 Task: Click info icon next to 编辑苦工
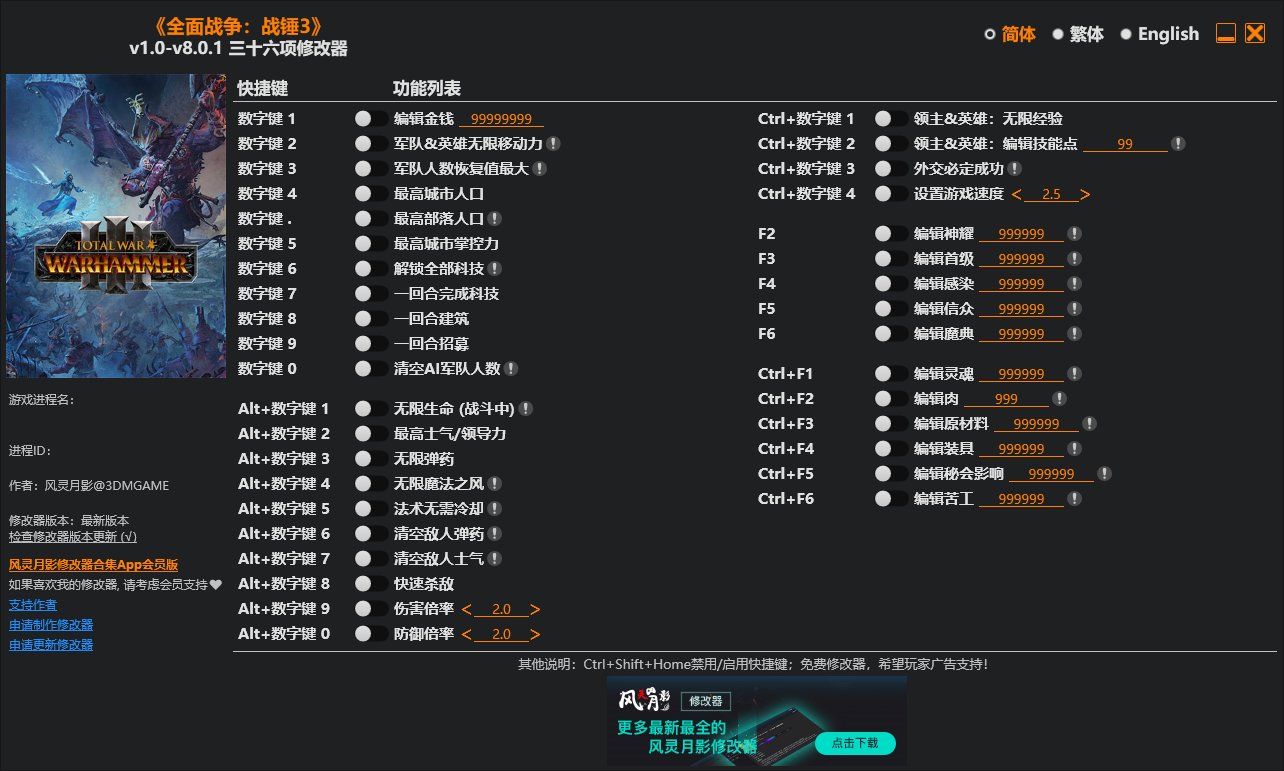click(x=1074, y=499)
